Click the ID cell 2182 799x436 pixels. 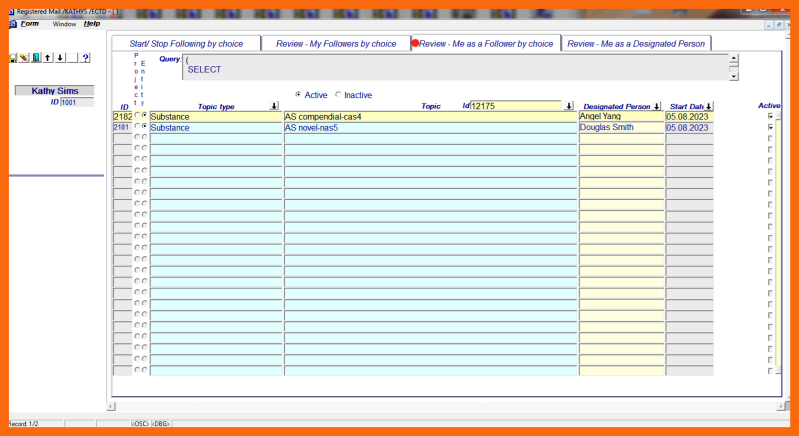tap(122, 117)
